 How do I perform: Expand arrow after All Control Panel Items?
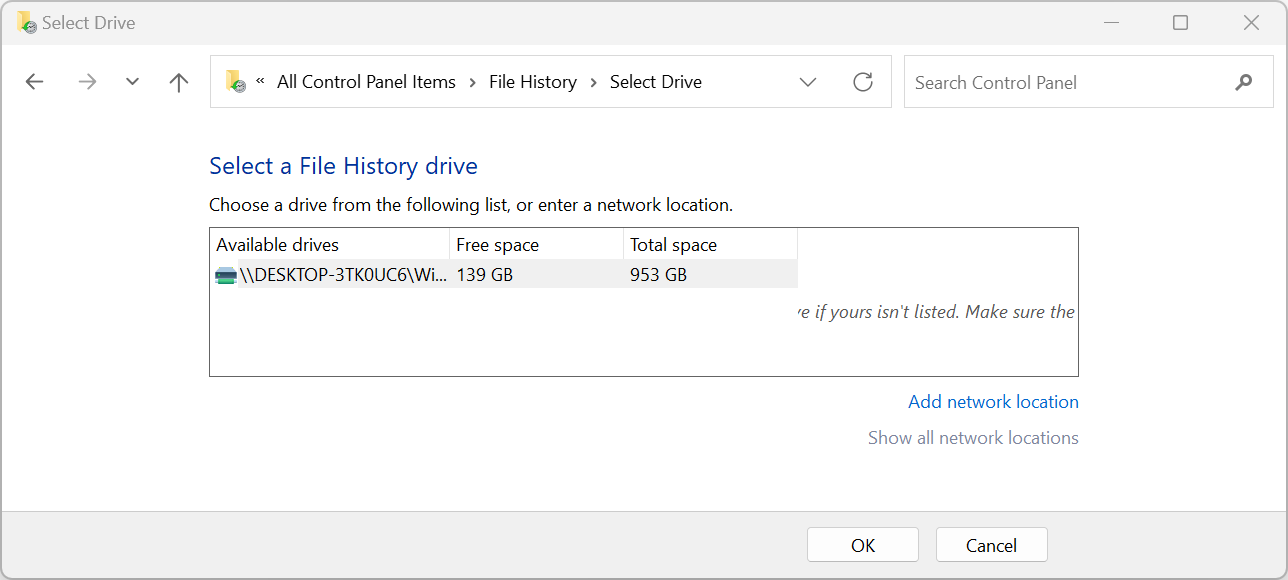click(x=472, y=82)
